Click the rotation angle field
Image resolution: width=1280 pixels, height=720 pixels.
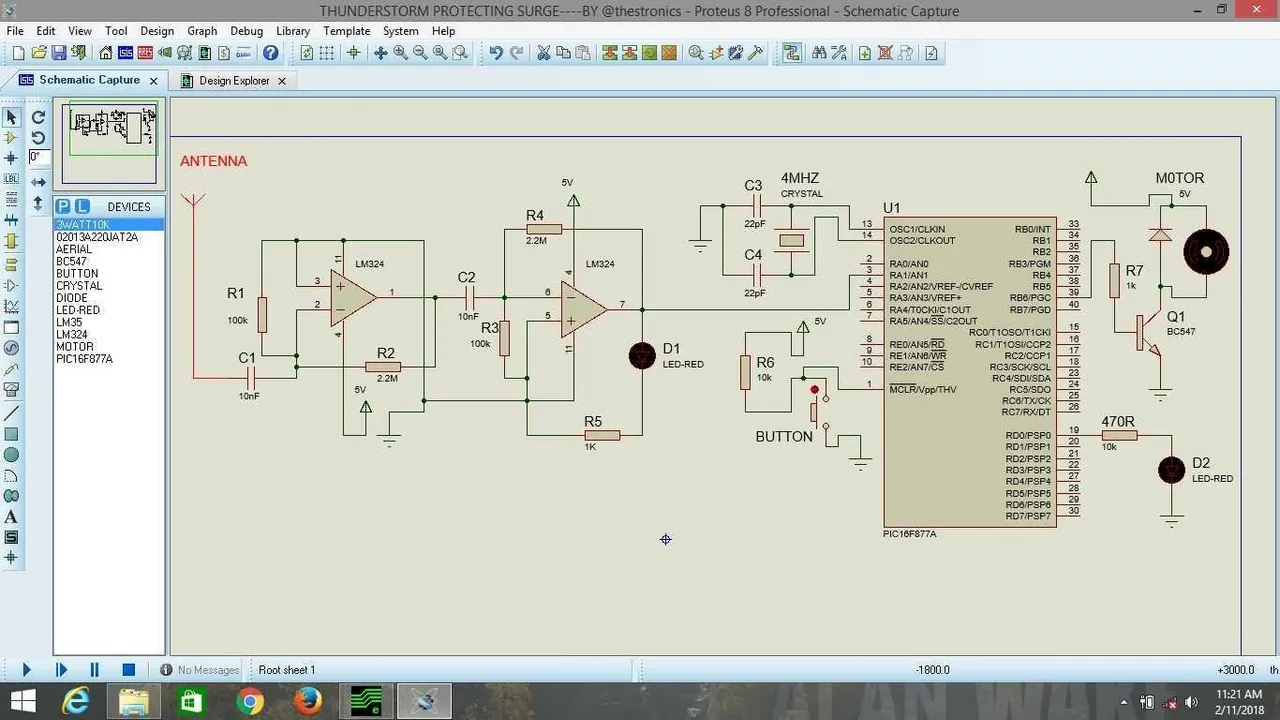(x=38, y=157)
